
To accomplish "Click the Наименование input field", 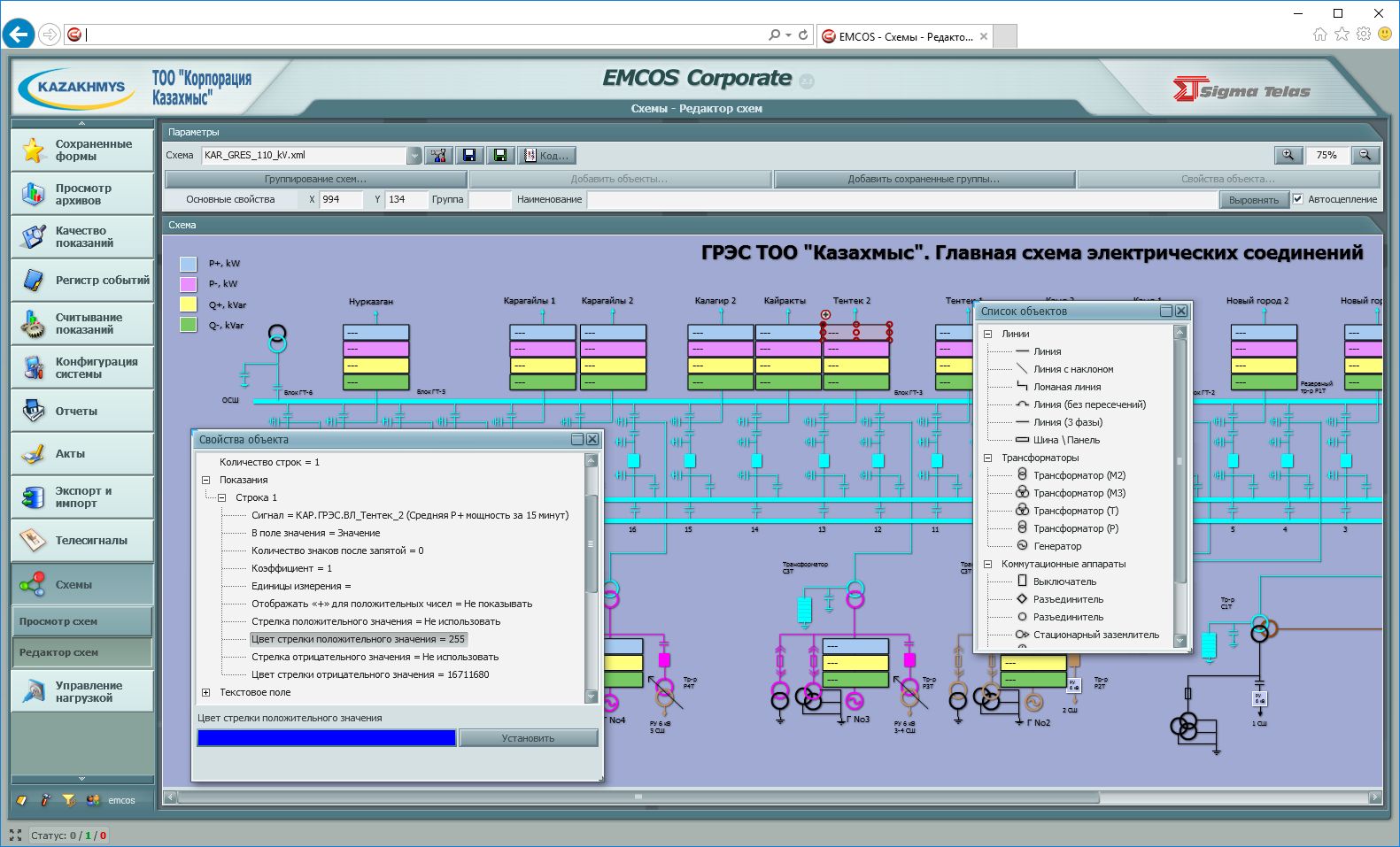I will click(901, 199).
